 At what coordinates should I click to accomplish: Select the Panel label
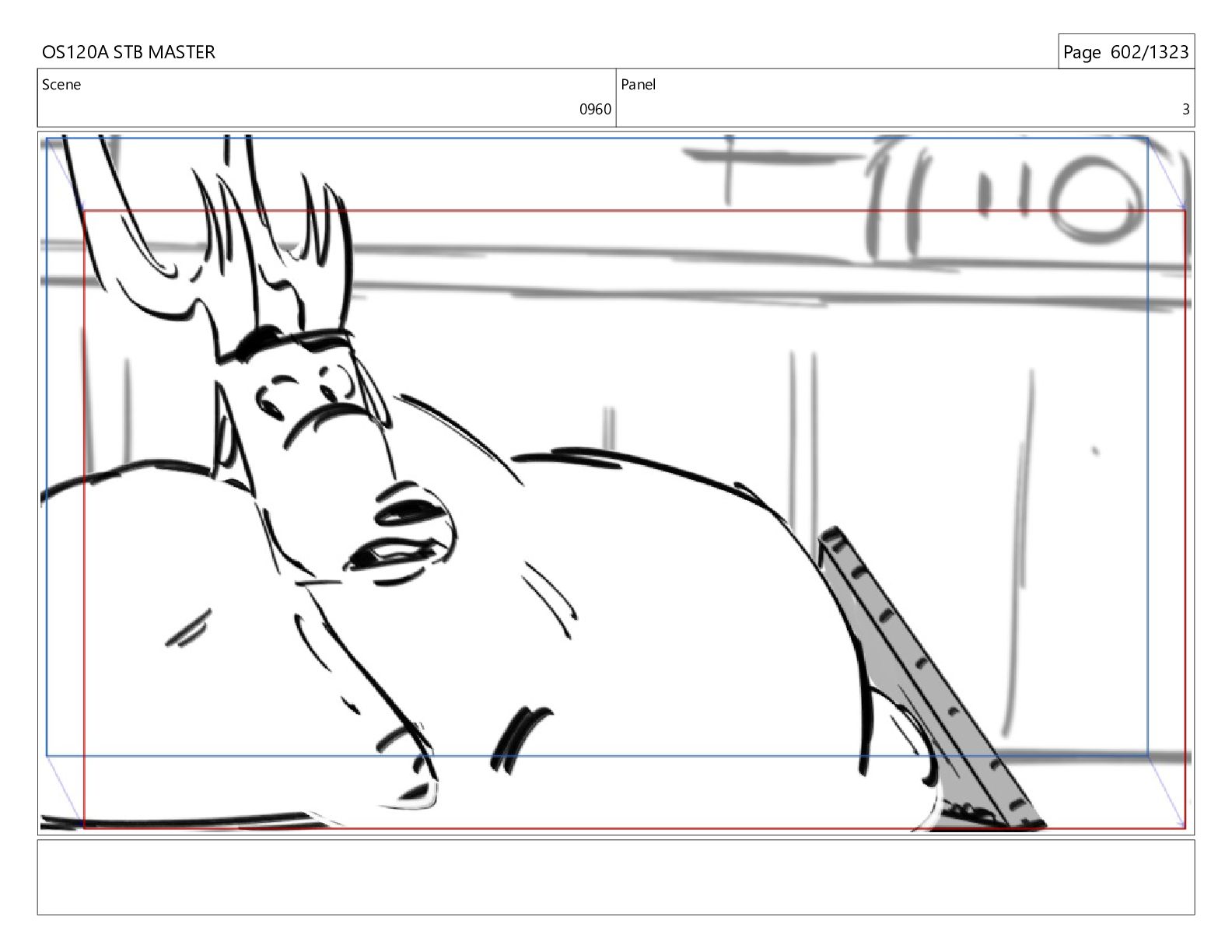coord(639,85)
